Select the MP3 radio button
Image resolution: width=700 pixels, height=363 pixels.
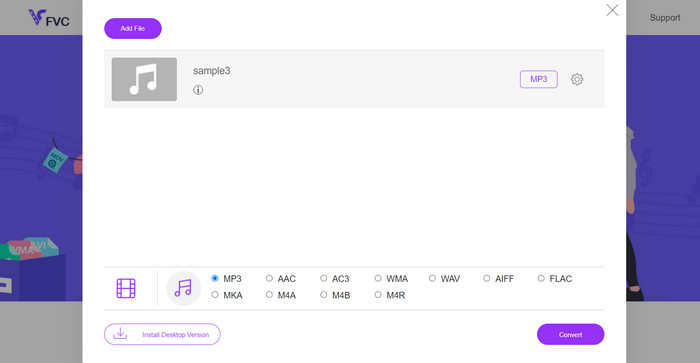click(x=215, y=278)
